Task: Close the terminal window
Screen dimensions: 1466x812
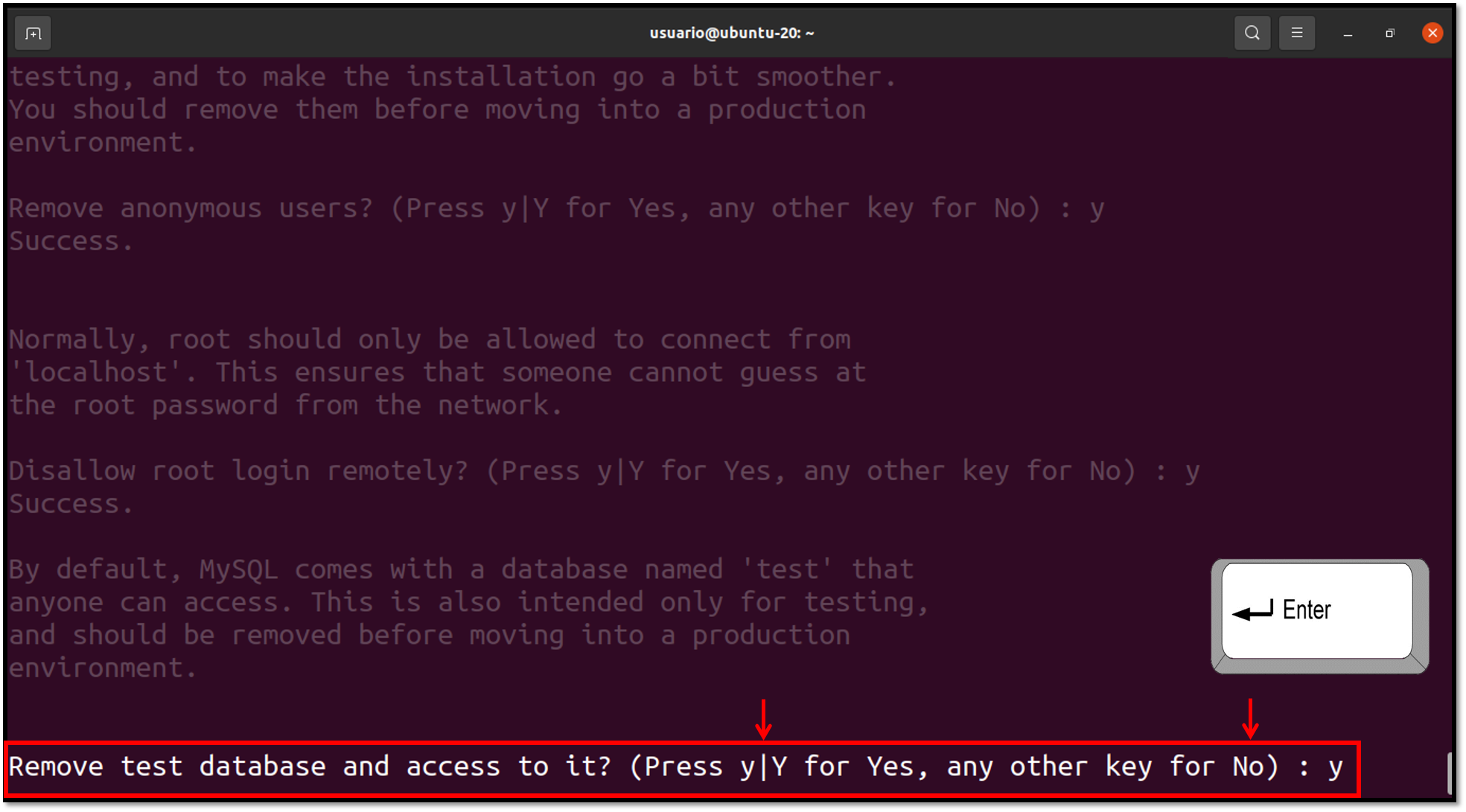Action: [1432, 33]
